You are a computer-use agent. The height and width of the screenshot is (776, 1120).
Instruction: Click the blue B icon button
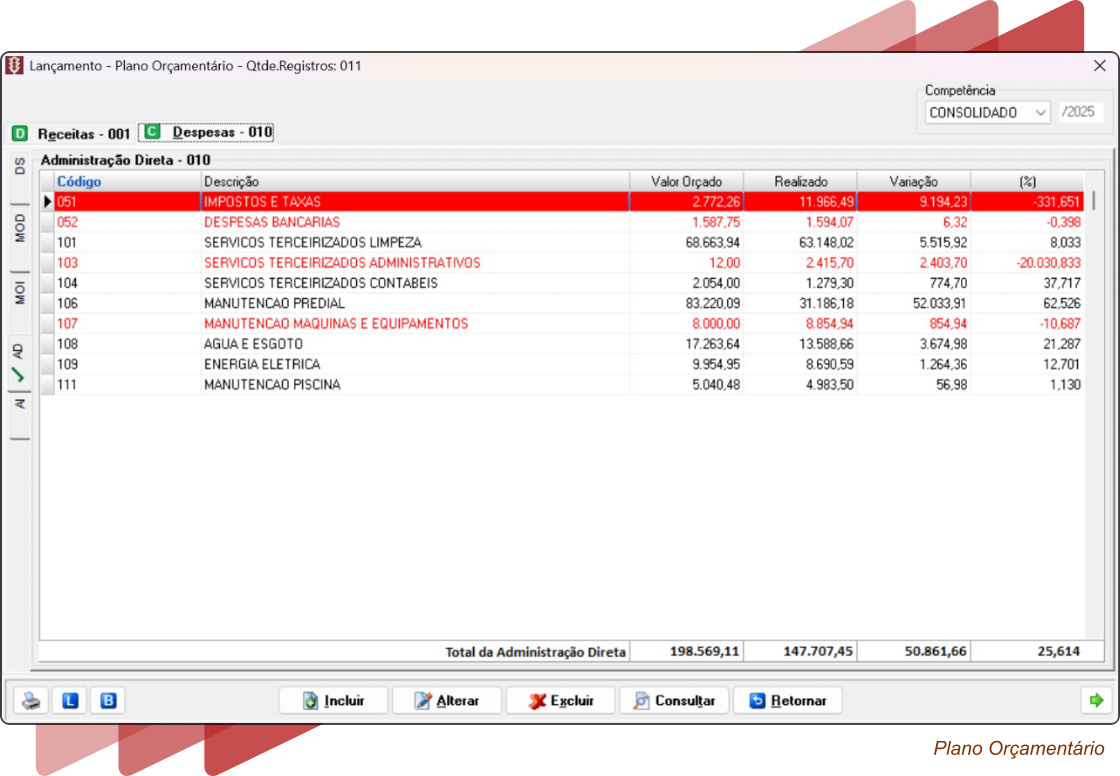pos(108,701)
